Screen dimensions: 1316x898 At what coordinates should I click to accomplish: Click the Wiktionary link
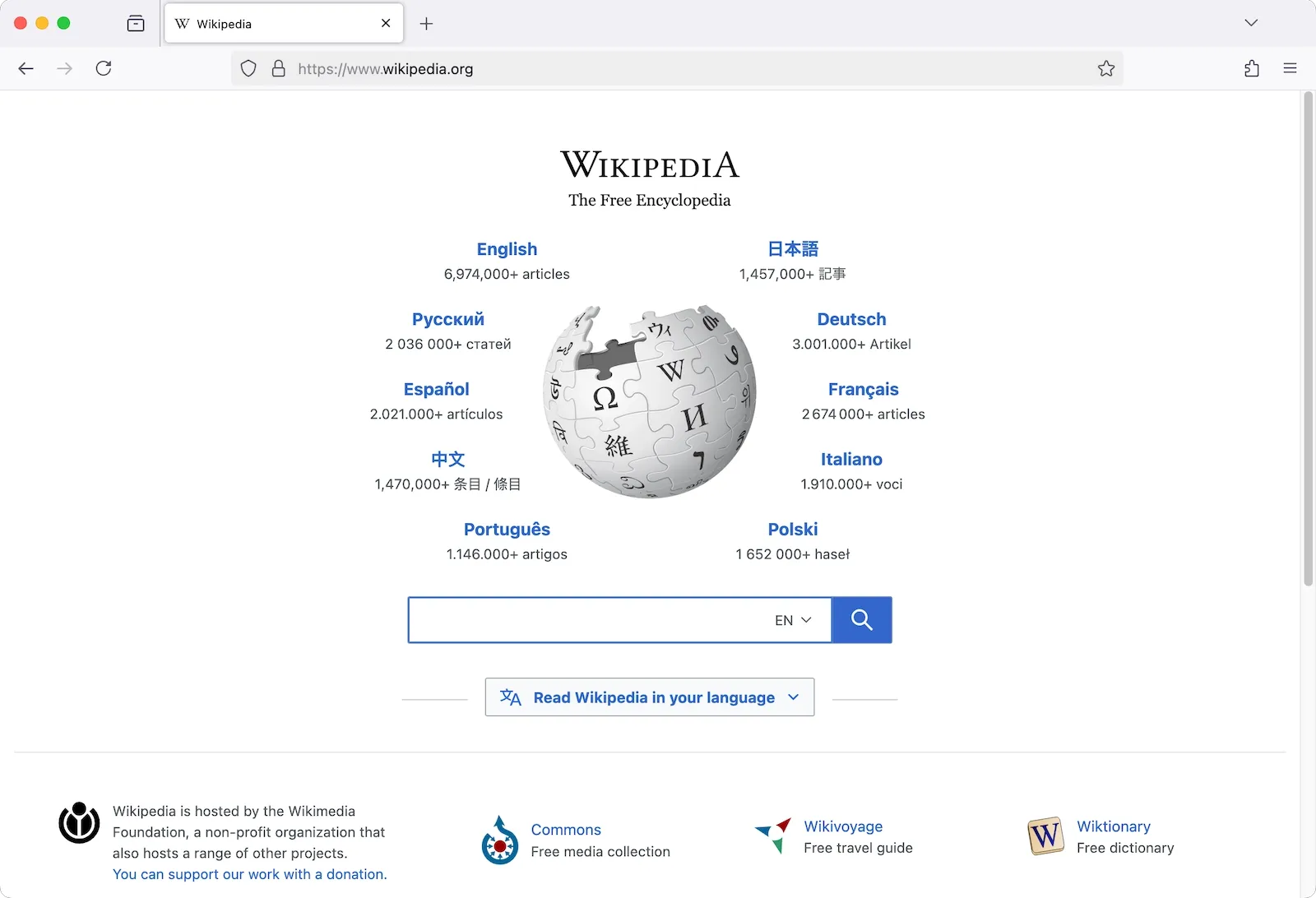tap(1114, 826)
